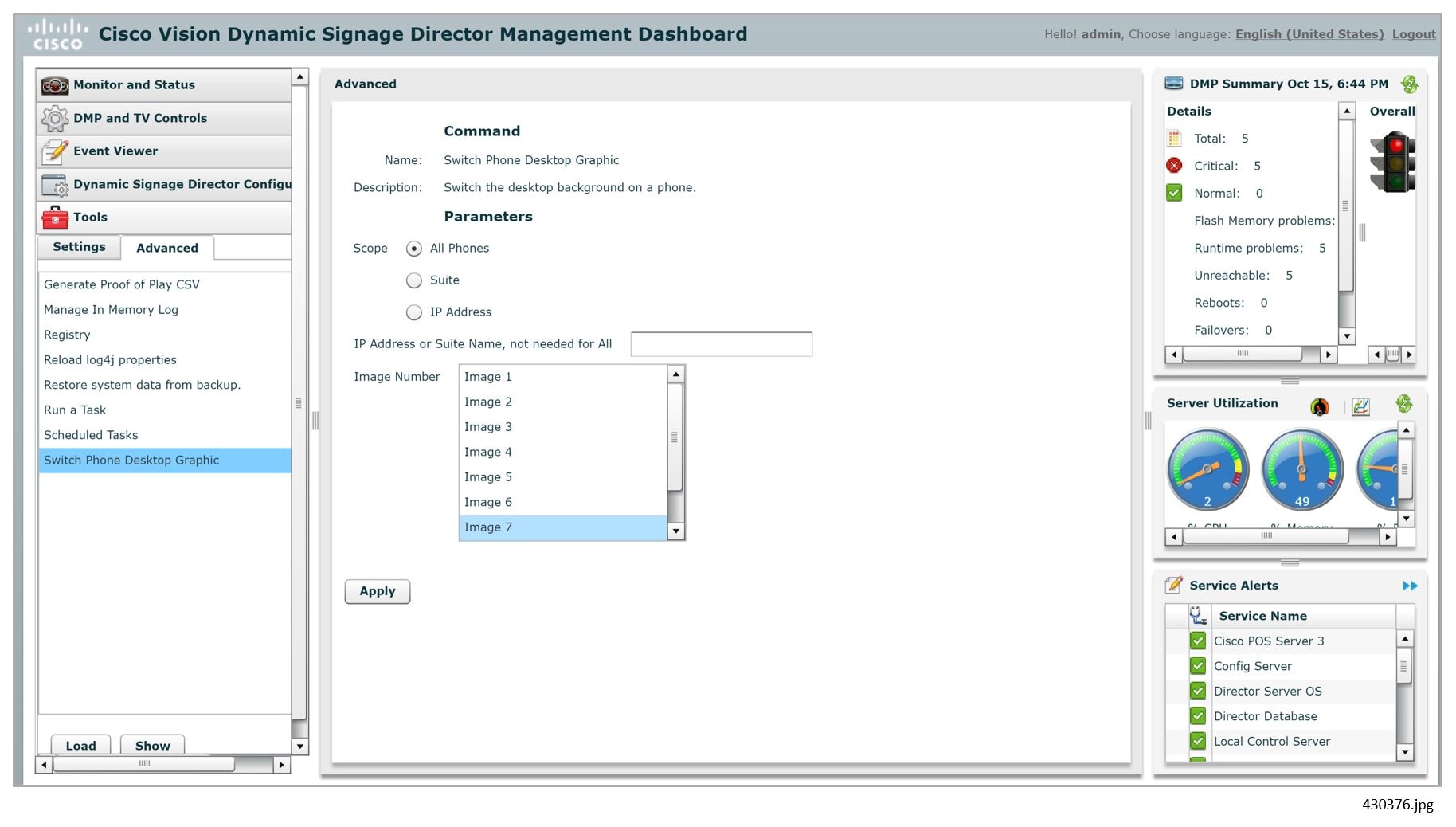Click the Service Alerts forward double-arrow

(1410, 585)
